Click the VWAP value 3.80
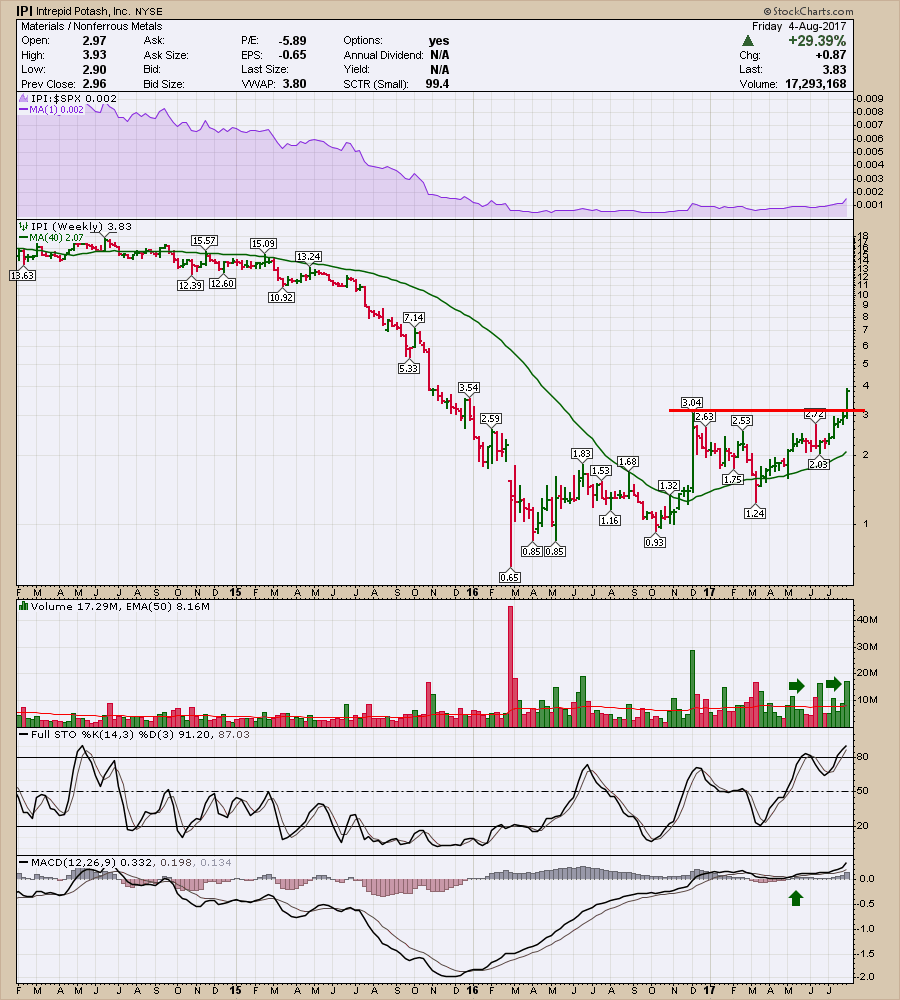Viewport: 900px width, 1000px height. click(x=294, y=84)
